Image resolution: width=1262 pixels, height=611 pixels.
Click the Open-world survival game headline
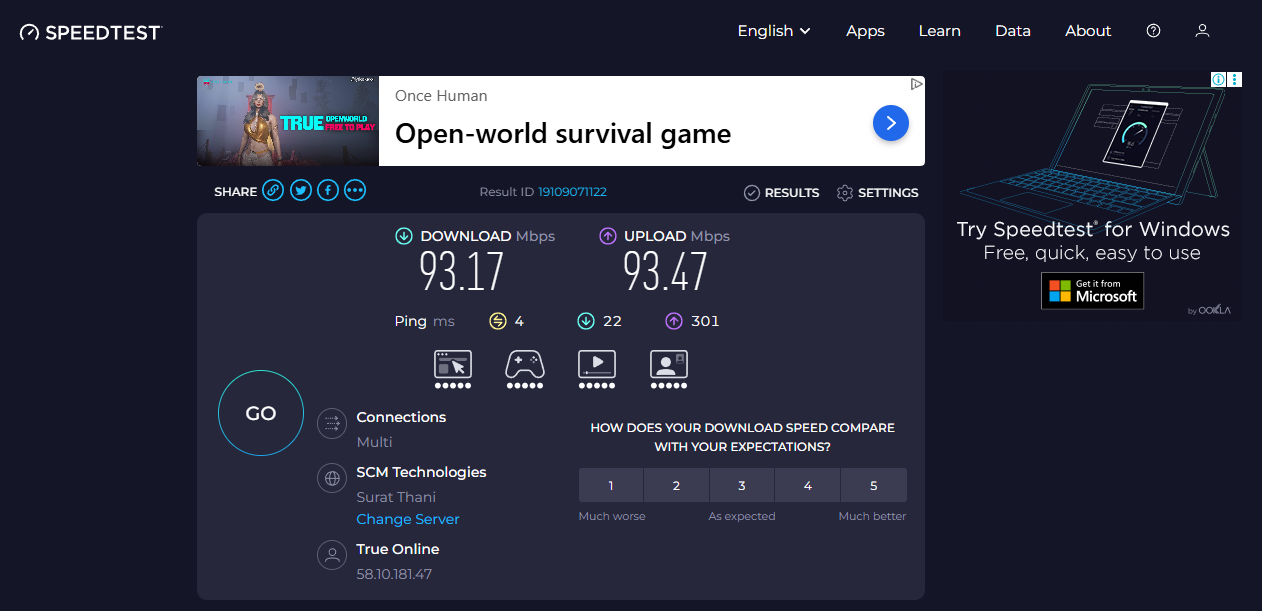pyautogui.click(x=563, y=134)
